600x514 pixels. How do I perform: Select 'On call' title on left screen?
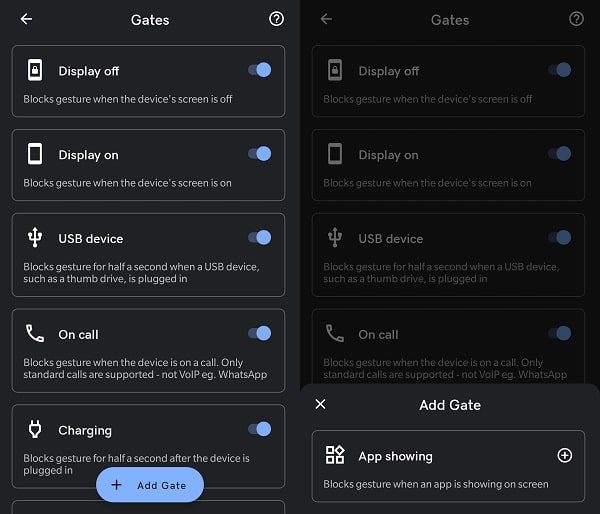[x=78, y=335]
